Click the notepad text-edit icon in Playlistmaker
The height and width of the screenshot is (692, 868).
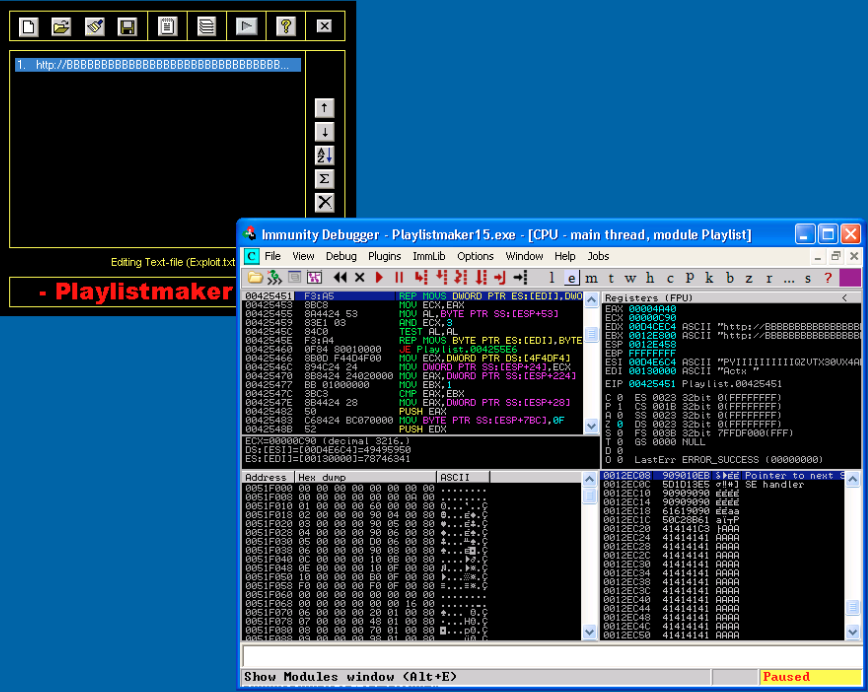point(167,26)
